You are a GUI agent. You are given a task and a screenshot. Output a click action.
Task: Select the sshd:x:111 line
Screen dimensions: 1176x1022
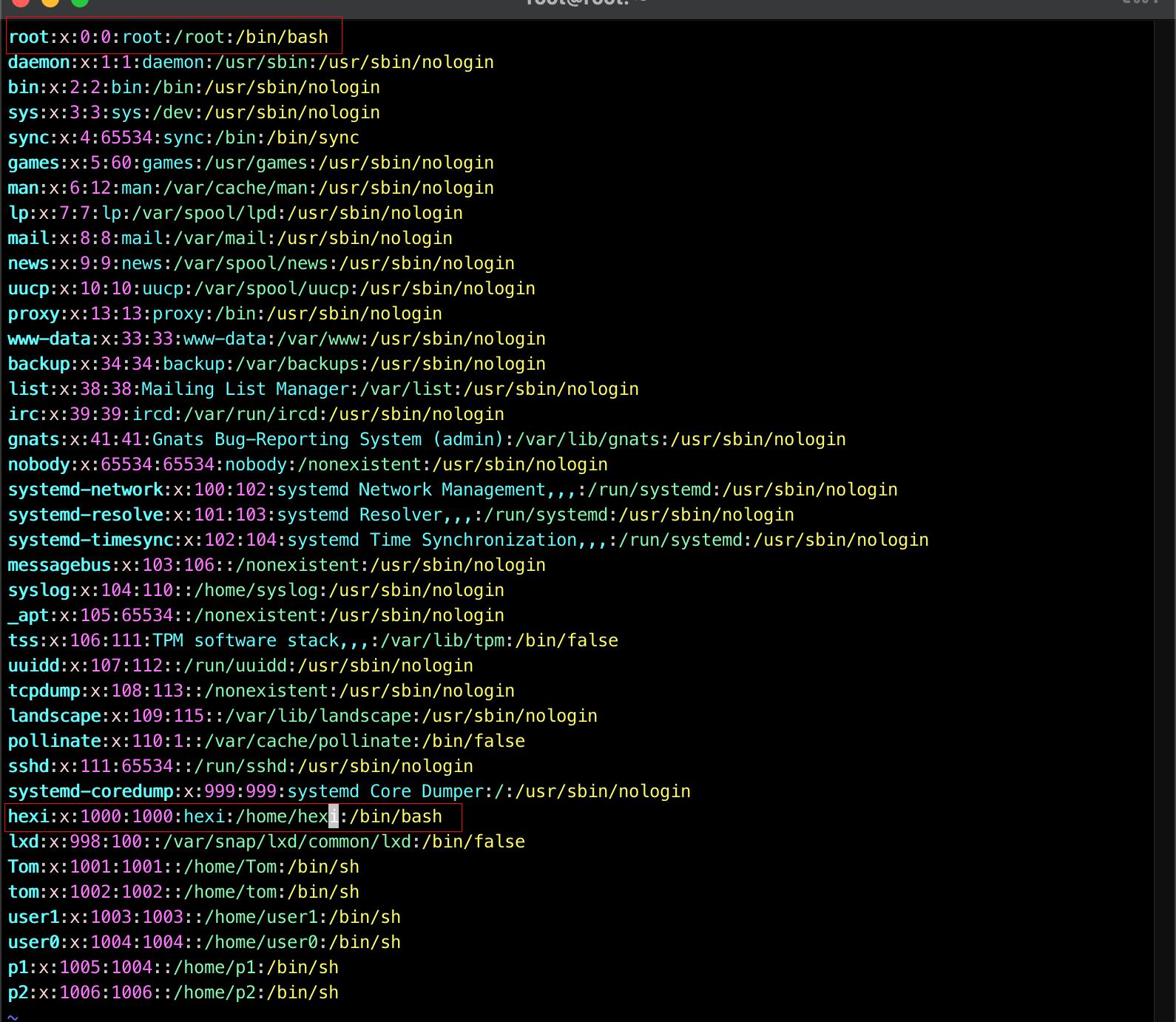coord(240,766)
